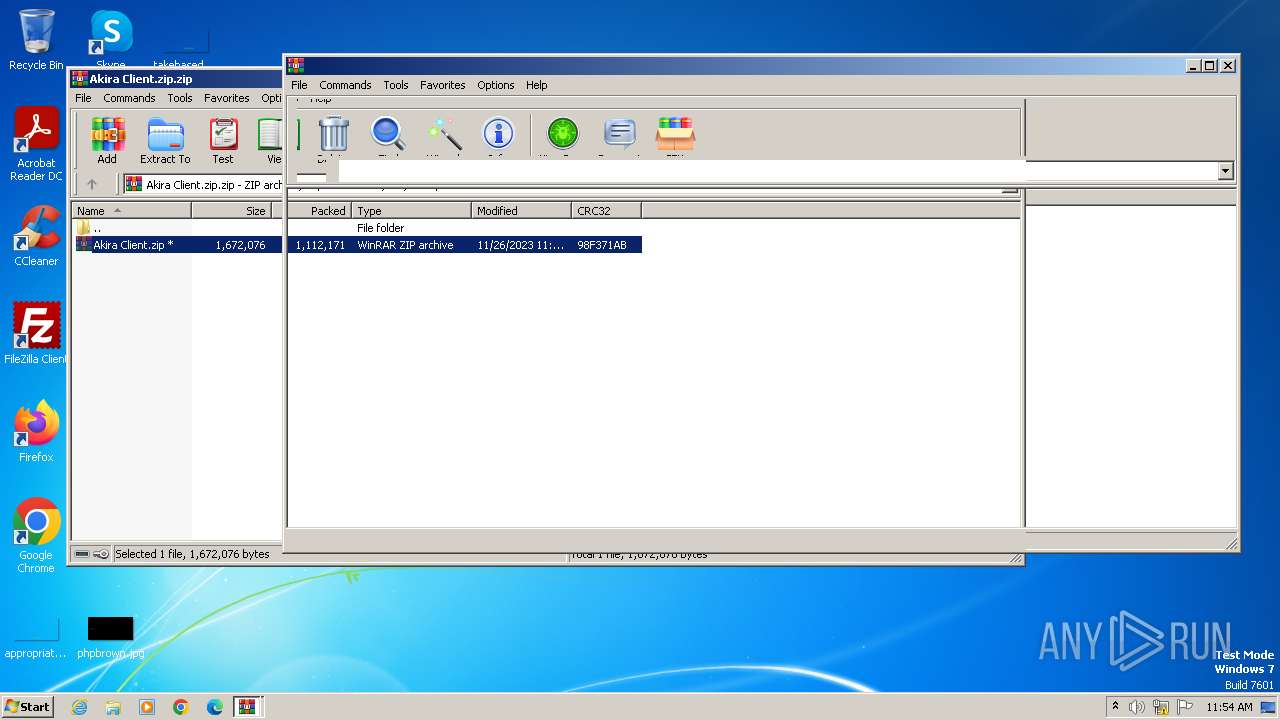Viewport: 1280px width, 720px height.
Task: Open Favorites menu in front WinRAR window
Action: point(442,85)
